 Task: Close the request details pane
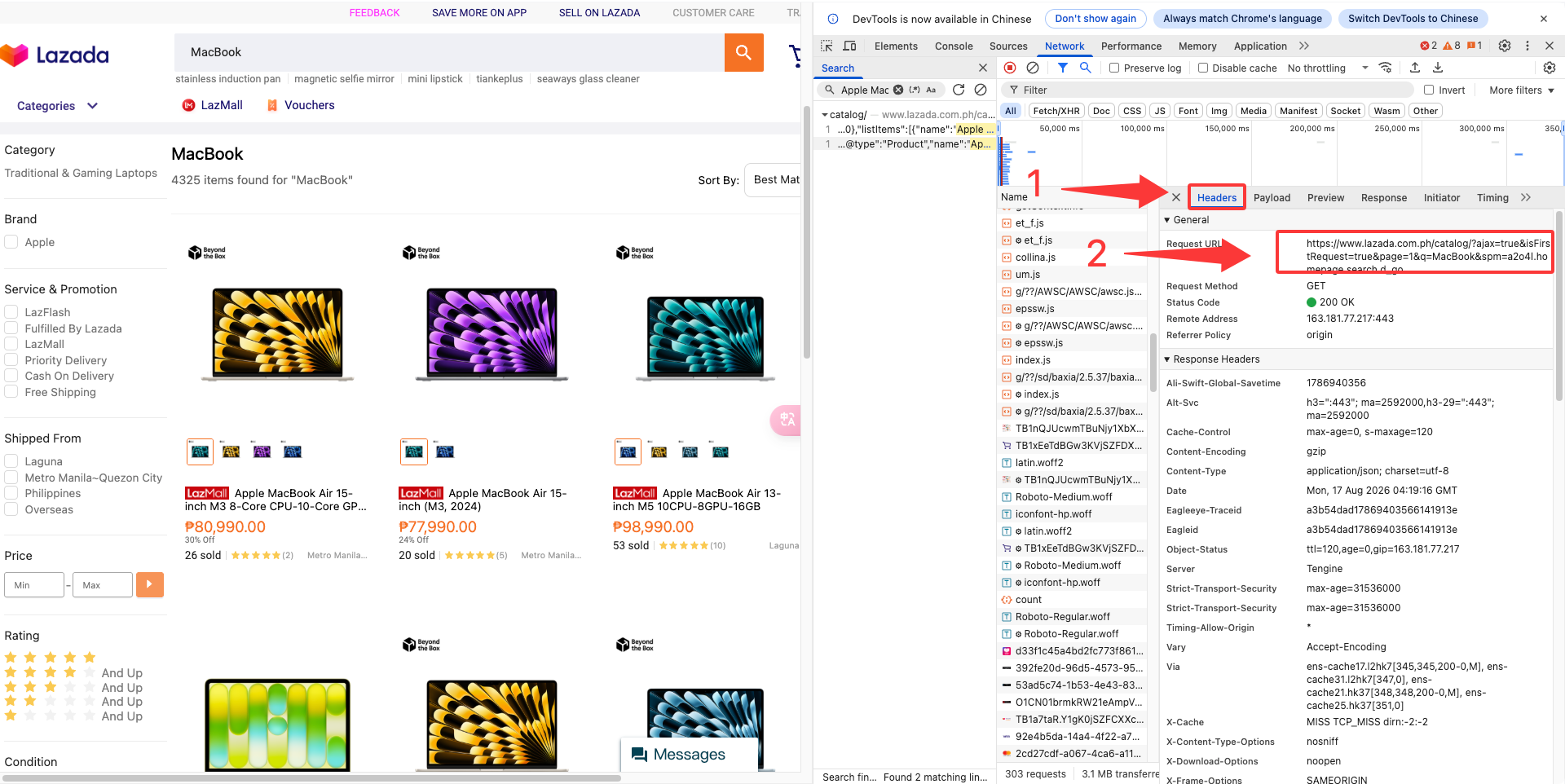[1176, 197]
